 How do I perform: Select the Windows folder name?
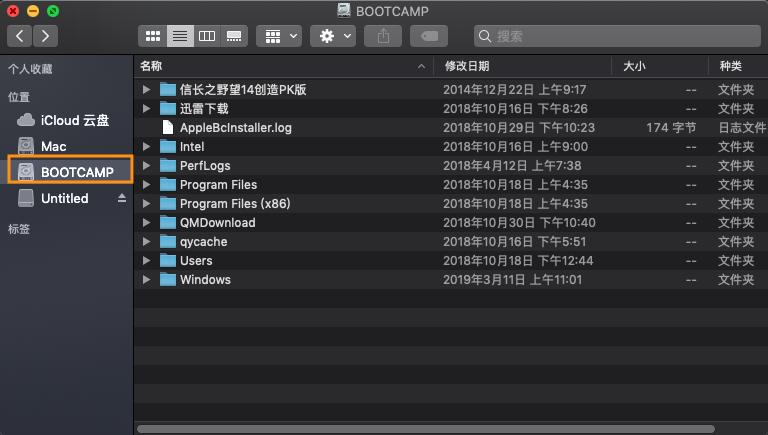tap(205, 280)
